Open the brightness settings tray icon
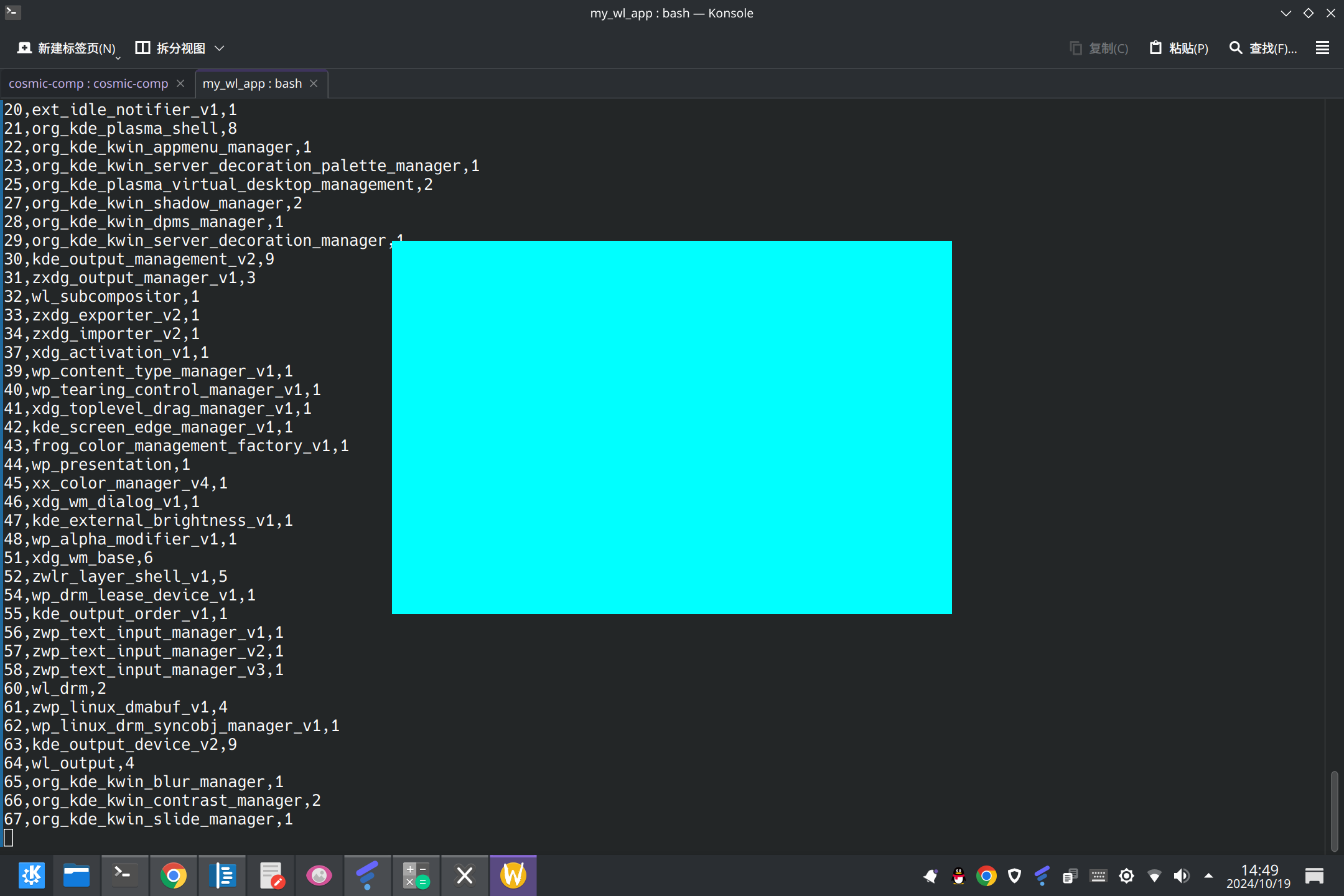The image size is (1344, 896). click(x=1126, y=876)
